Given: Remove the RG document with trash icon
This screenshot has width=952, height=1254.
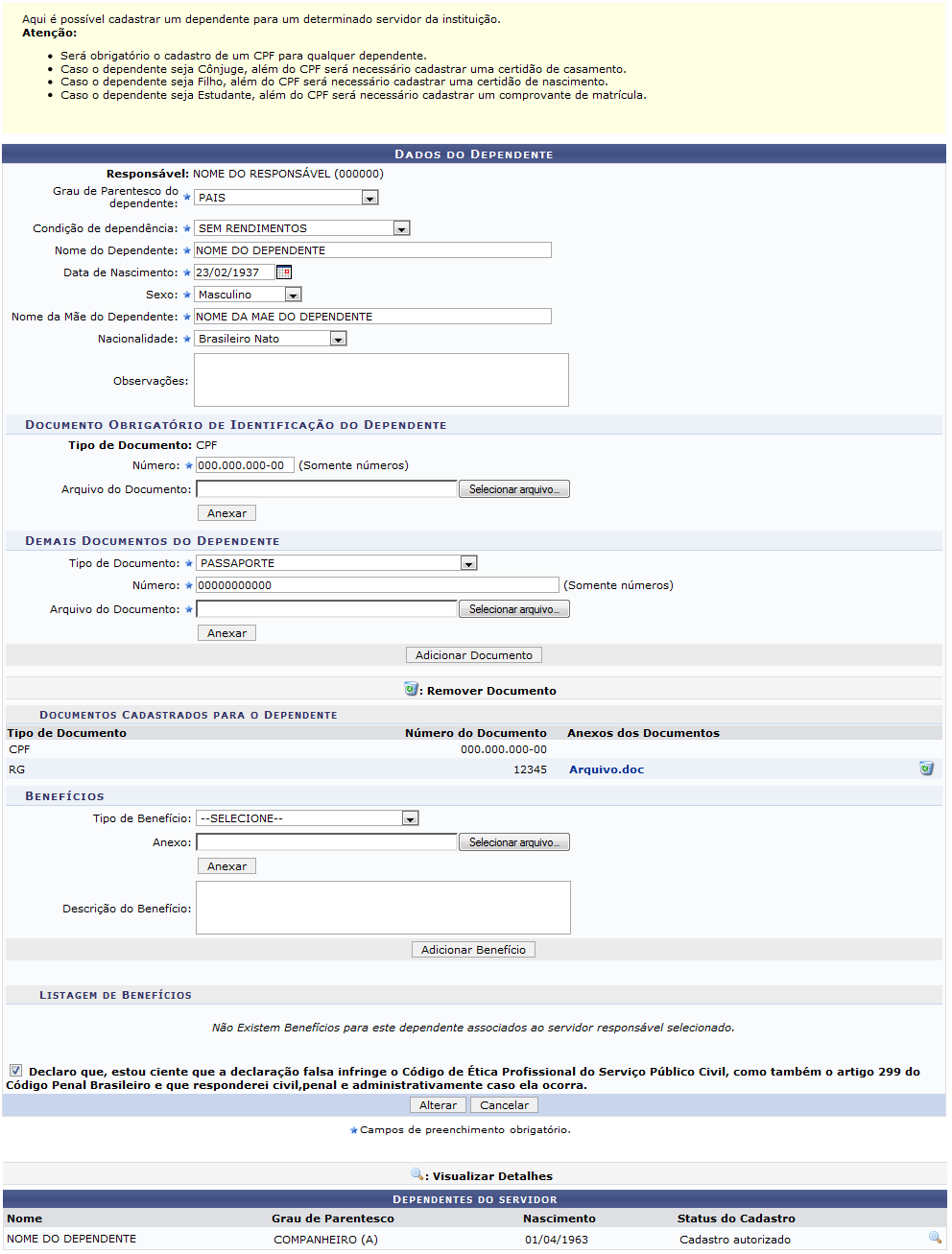Looking at the screenshot, I should click(x=926, y=769).
